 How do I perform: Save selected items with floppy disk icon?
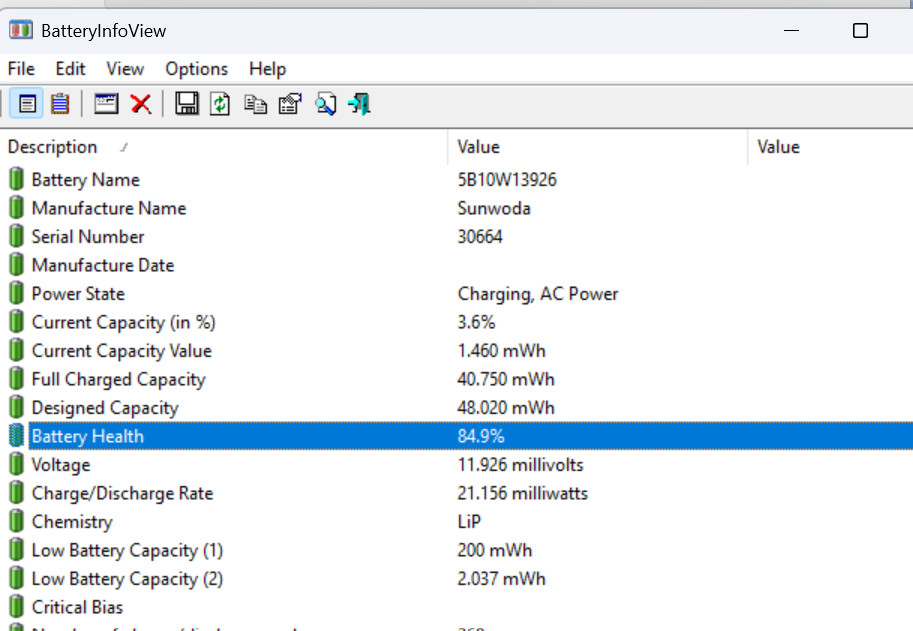[186, 103]
